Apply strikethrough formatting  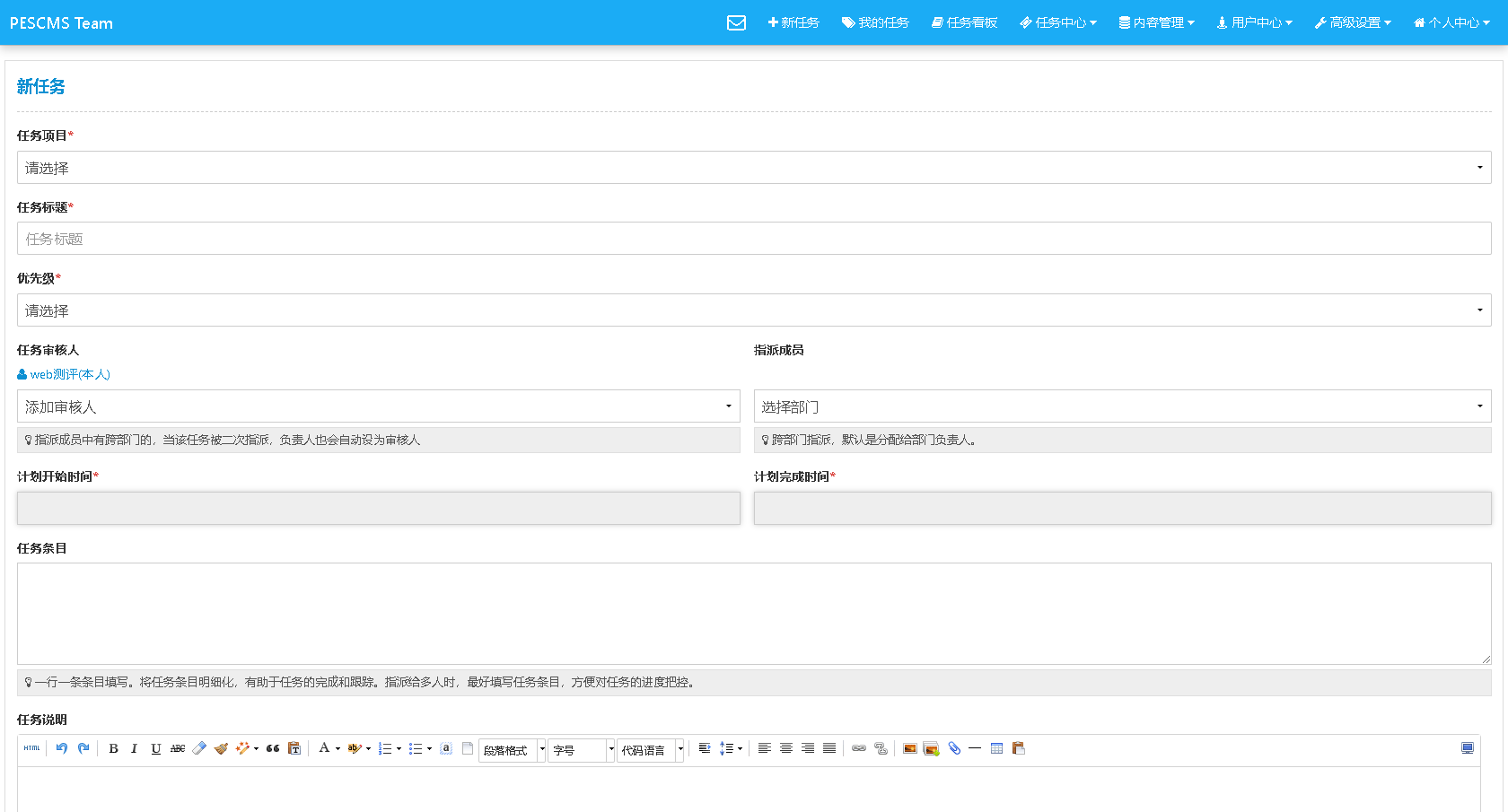(178, 748)
